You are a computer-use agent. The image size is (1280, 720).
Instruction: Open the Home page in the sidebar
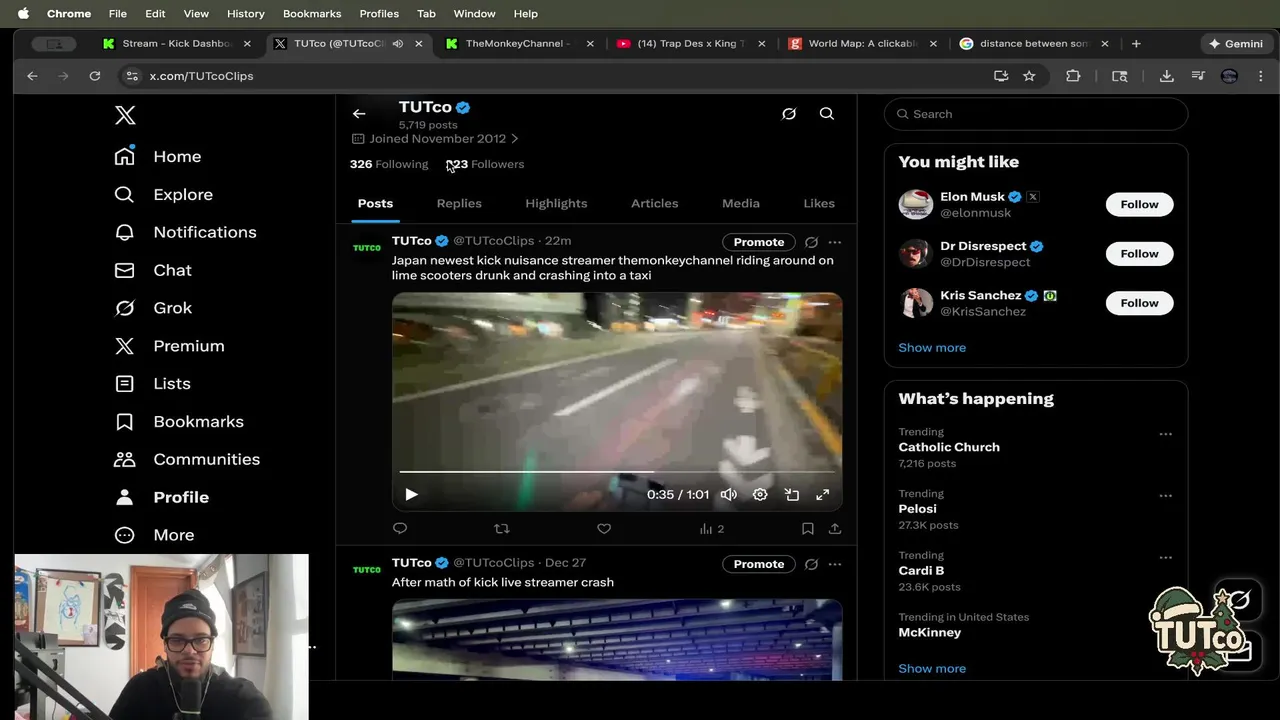click(x=158, y=156)
